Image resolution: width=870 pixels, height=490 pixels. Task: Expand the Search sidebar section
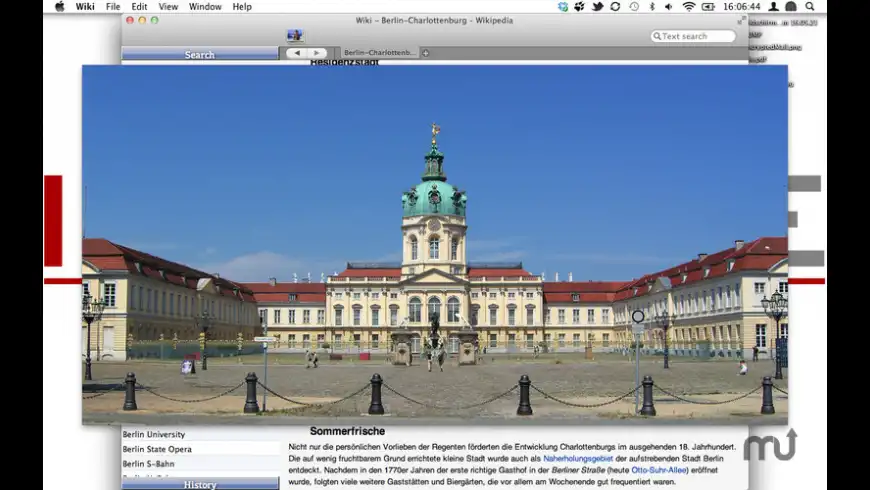click(200, 55)
